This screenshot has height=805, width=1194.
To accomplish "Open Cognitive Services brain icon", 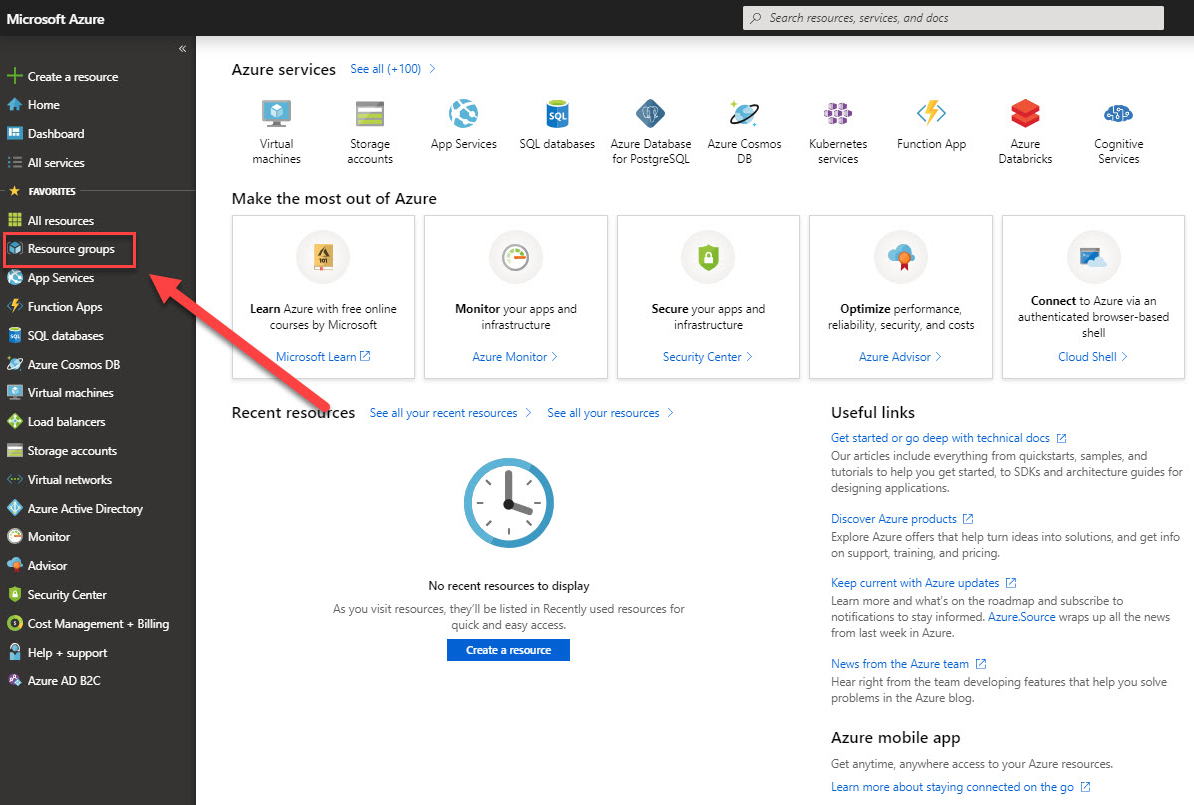I will [1118, 113].
